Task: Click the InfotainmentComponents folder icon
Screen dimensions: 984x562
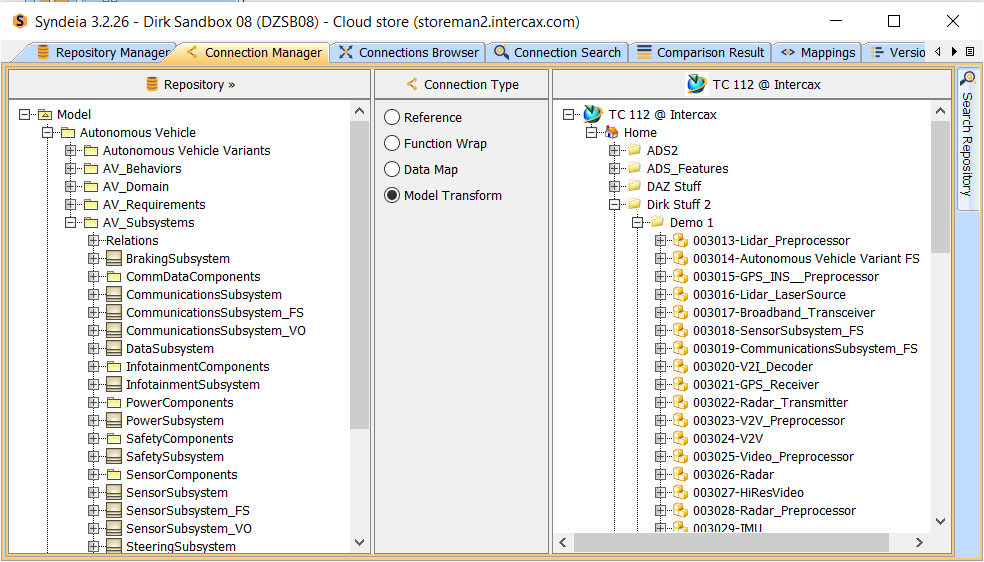Action: [114, 366]
